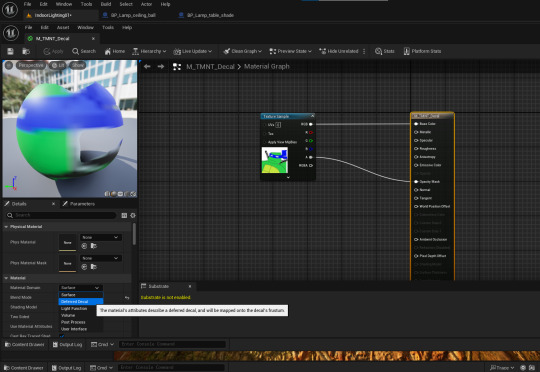Apply material changes with the Apply button
The image size is (540, 372).
[x=53, y=51]
